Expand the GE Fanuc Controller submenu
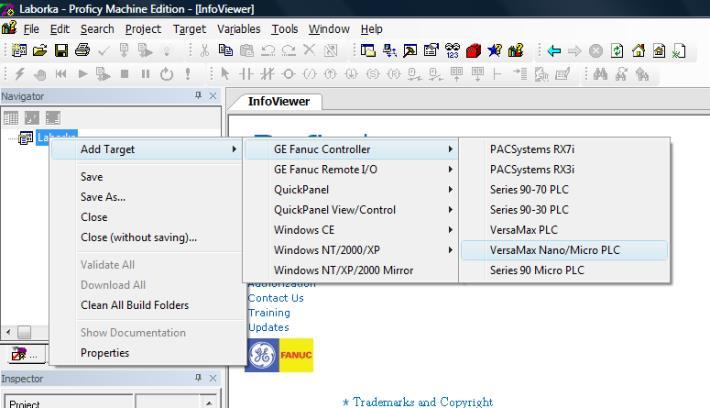The width and height of the screenshot is (710, 408). pyautogui.click(x=351, y=149)
